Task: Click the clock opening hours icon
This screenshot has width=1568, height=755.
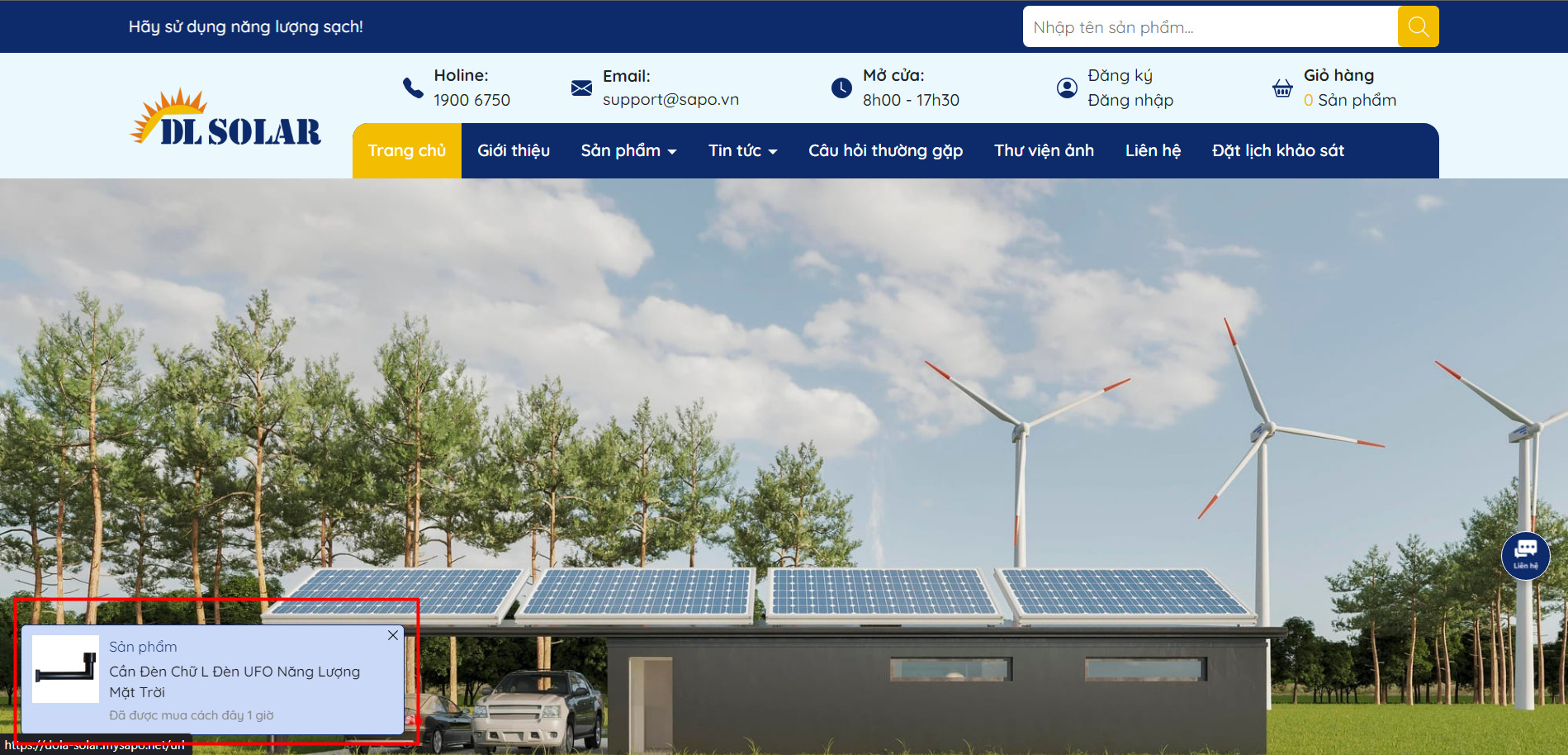Action: [841, 88]
